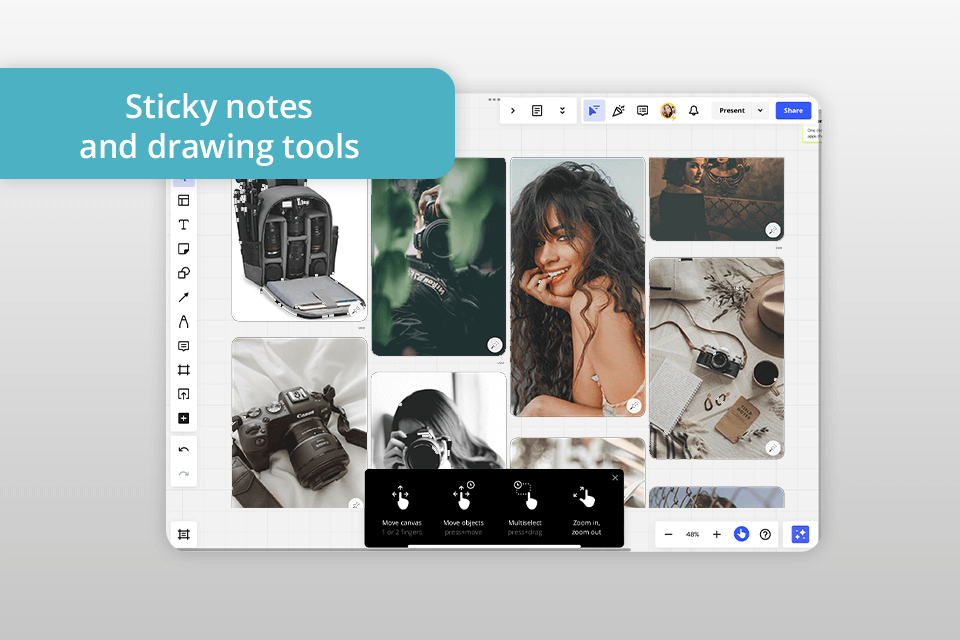Redo the last action
This screenshot has width=960, height=640.
[x=183, y=473]
